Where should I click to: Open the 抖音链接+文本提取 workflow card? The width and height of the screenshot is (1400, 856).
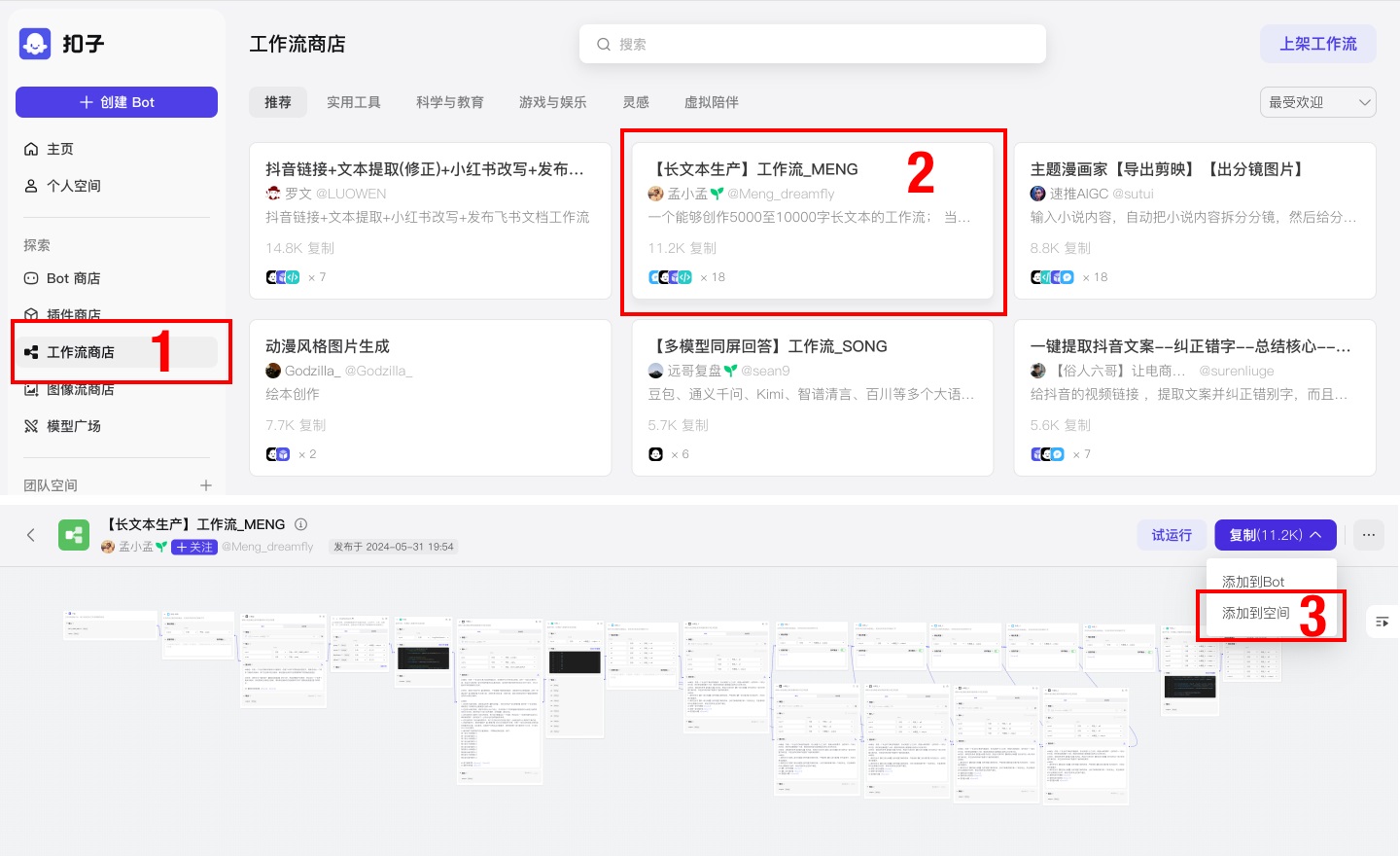coord(430,221)
